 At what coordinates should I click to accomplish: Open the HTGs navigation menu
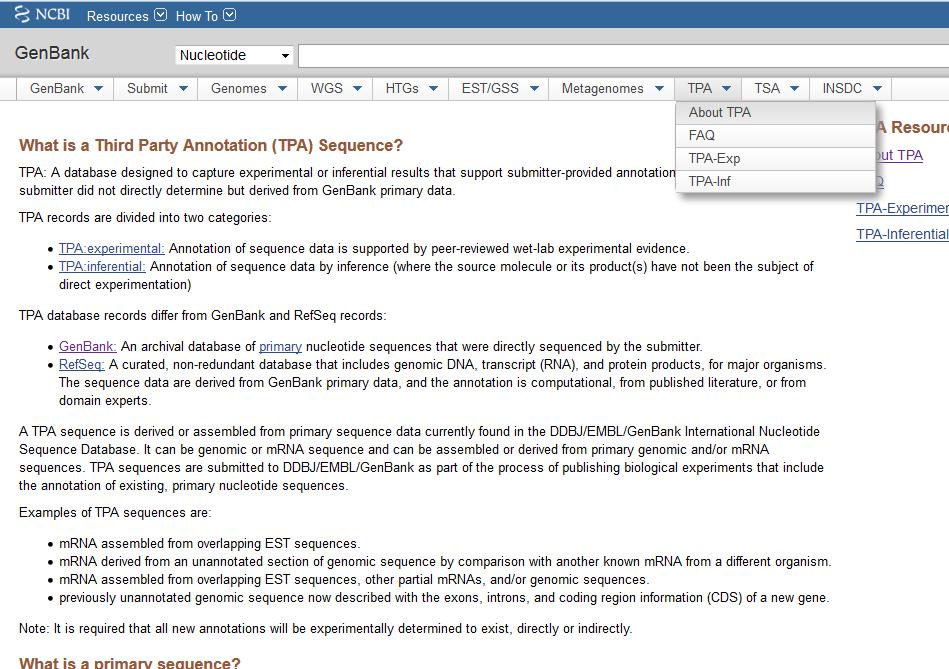point(410,88)
